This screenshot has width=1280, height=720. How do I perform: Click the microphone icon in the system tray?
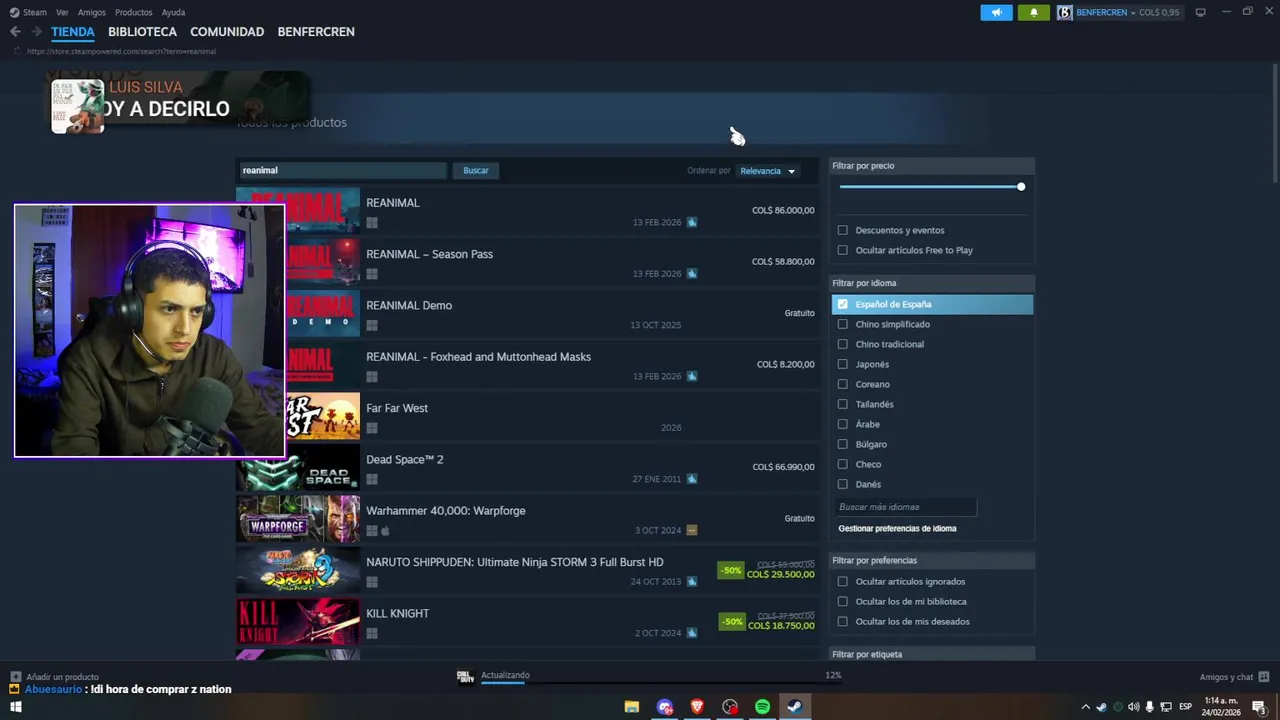tap(1150, 707)
